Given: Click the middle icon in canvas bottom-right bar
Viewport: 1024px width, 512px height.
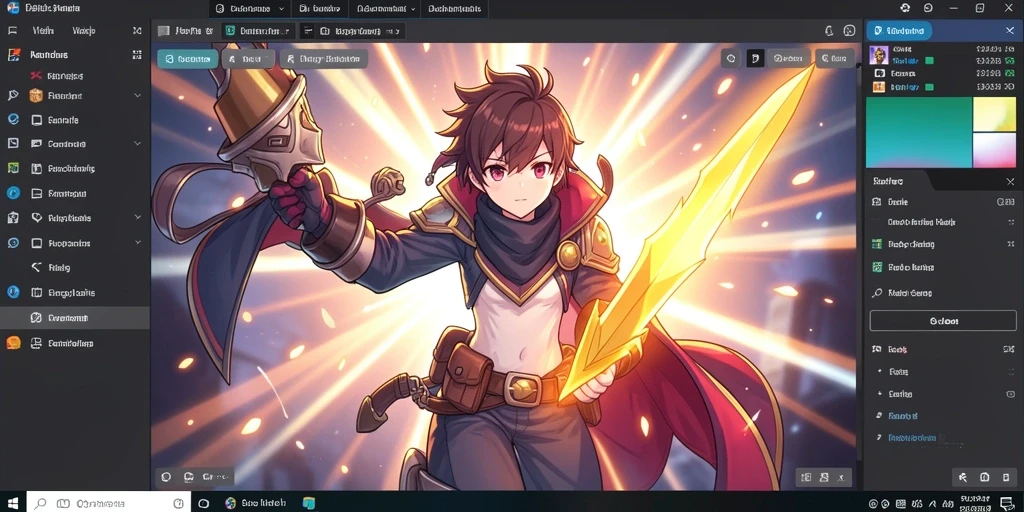Looking at the screenshot, I should tap(824, 477).
